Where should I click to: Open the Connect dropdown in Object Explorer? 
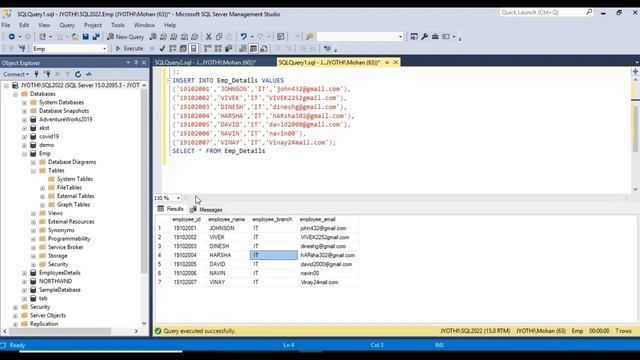16,74
